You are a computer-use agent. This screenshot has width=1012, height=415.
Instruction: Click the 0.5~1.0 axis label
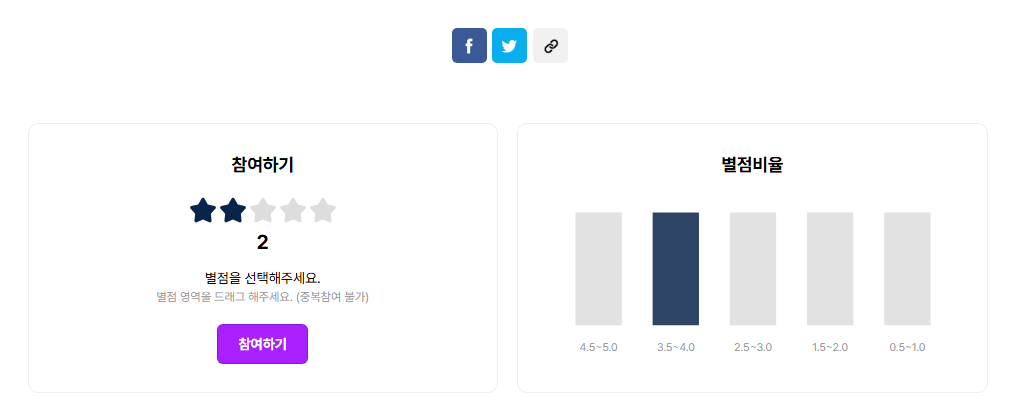(907, 347)
